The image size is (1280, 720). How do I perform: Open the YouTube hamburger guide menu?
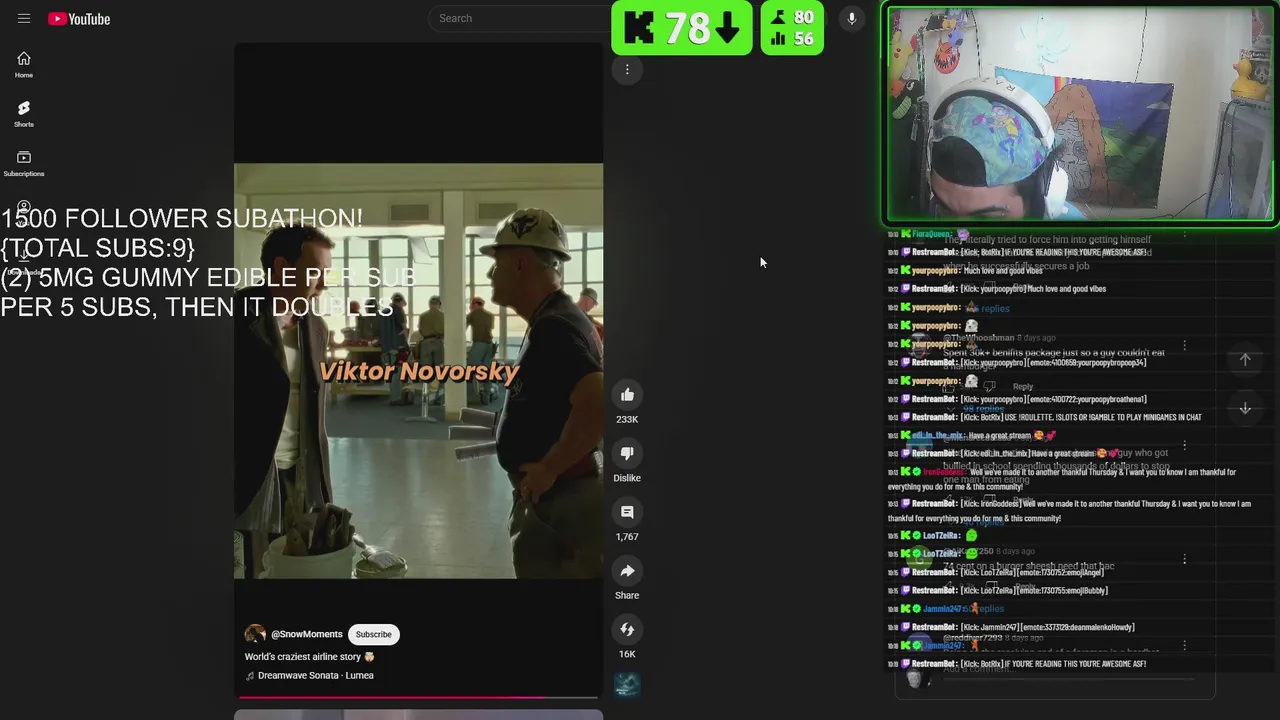(x=24, y=19)
